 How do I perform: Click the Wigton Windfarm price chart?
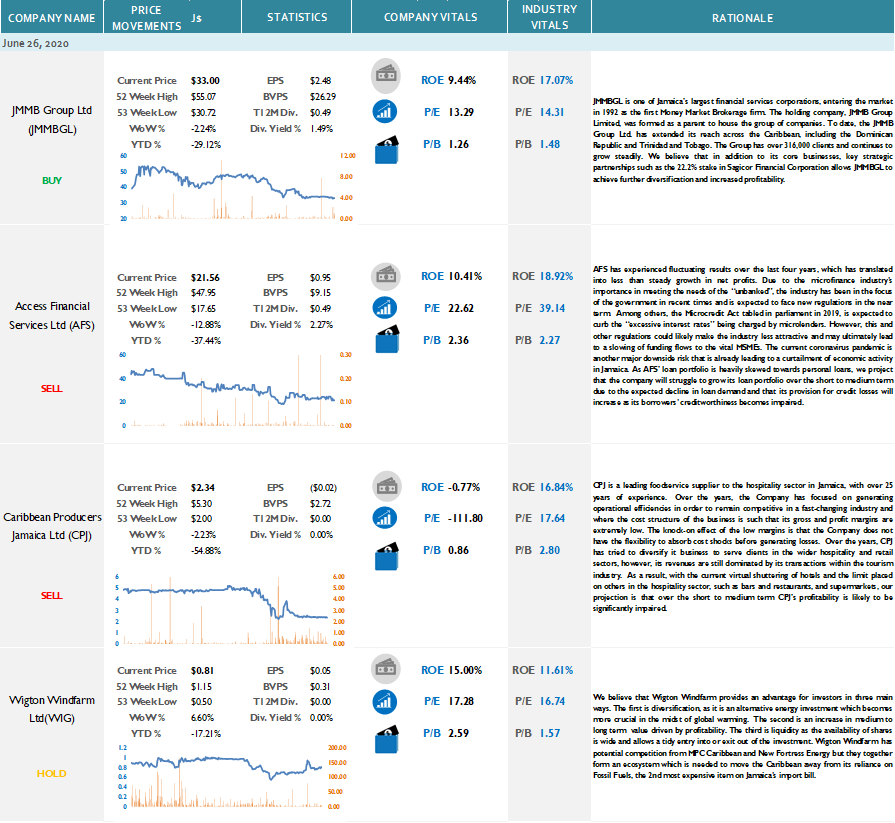(230, 777)
